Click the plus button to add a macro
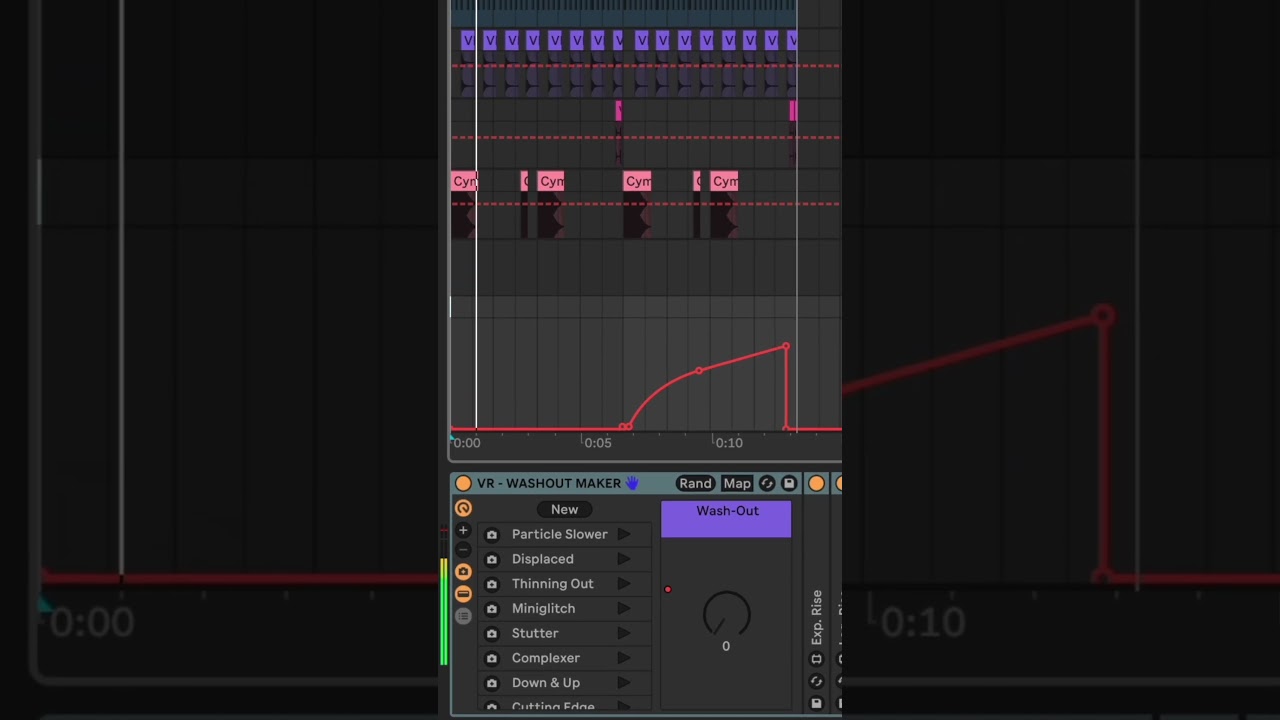This screenshot has width=1280, height=720. 463,531
